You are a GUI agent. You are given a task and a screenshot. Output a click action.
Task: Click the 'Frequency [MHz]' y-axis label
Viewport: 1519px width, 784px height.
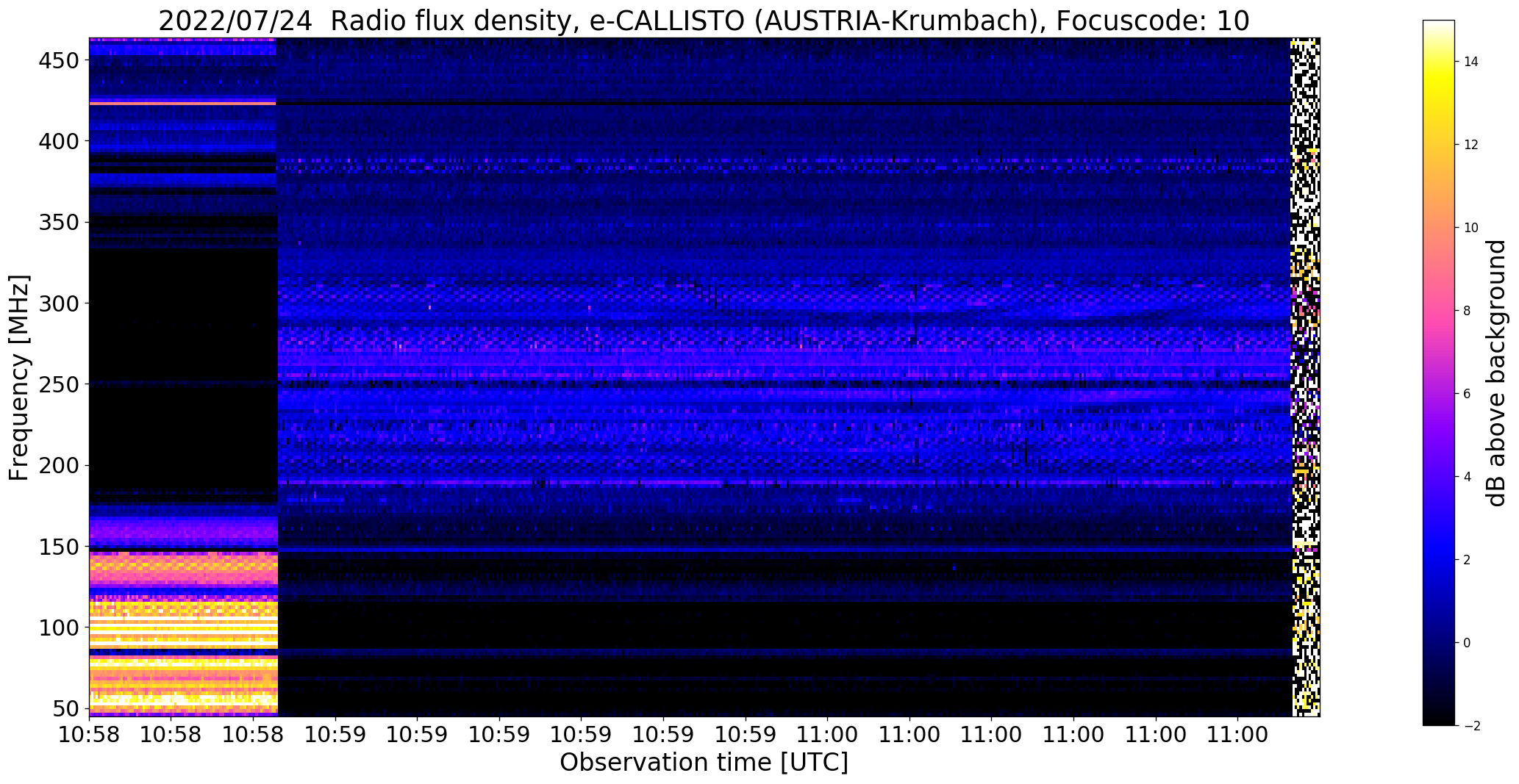[x=20, y=378]
